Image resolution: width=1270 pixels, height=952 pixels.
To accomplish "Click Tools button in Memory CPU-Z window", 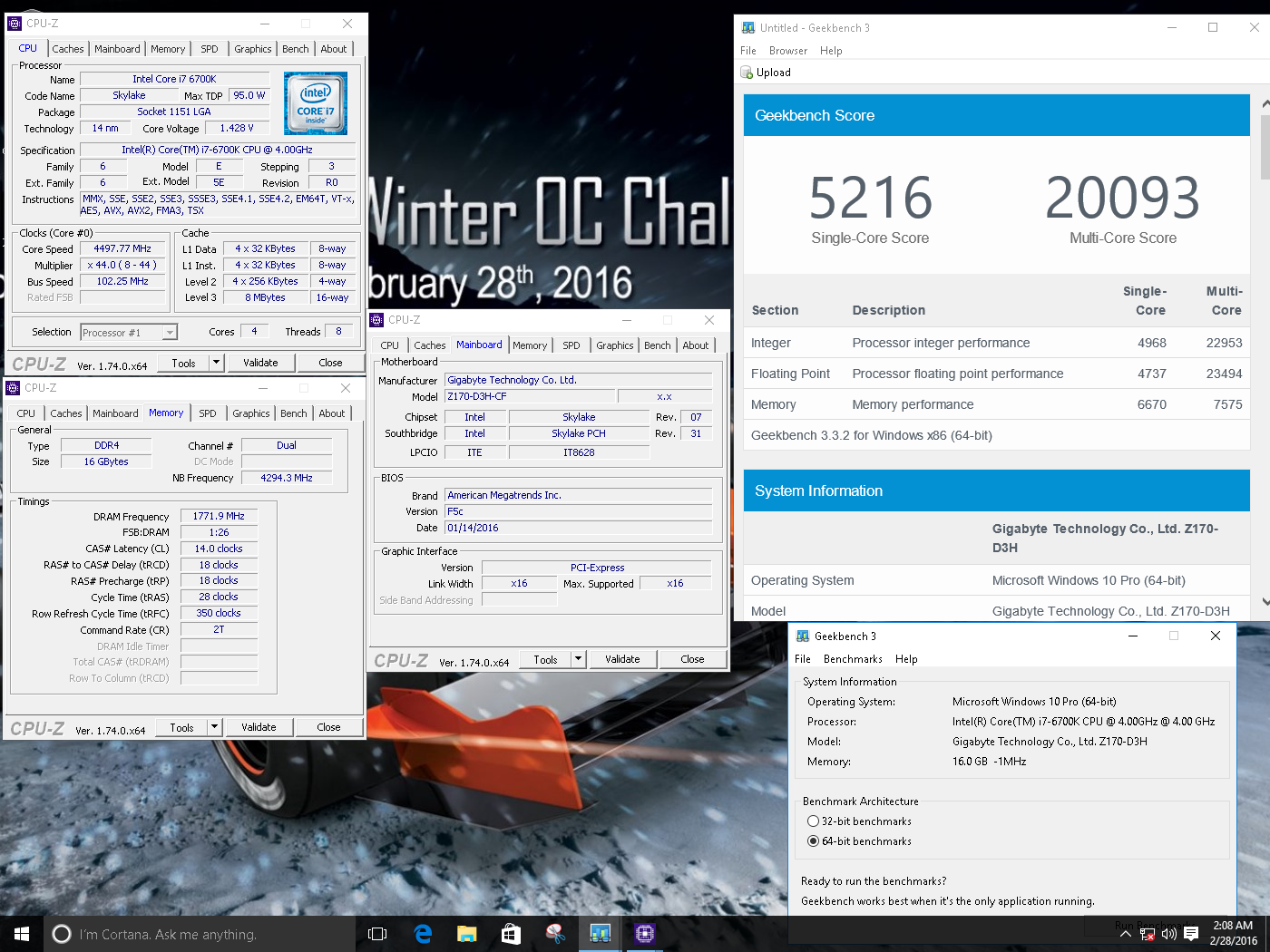I will click(x=181, y=727).
